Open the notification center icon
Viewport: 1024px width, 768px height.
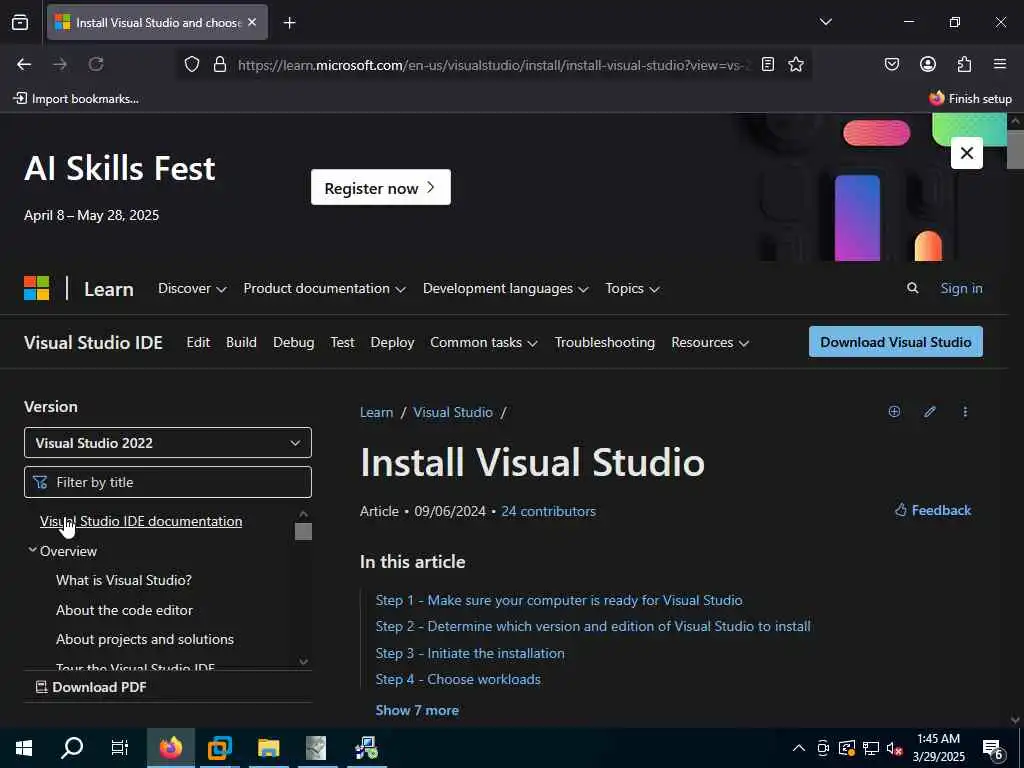coord(993,748)
